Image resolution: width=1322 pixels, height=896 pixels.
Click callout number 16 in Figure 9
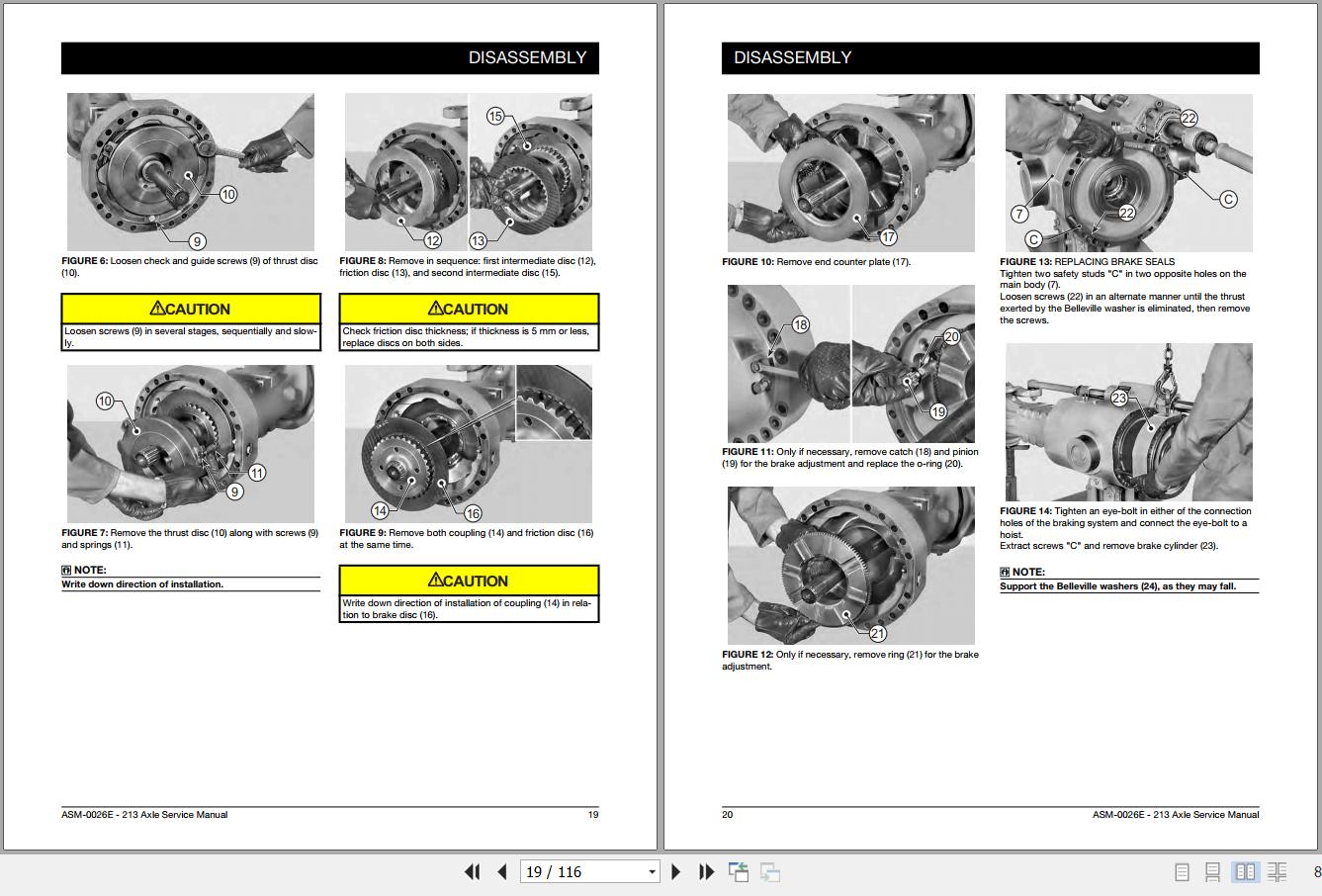[473, 512]
